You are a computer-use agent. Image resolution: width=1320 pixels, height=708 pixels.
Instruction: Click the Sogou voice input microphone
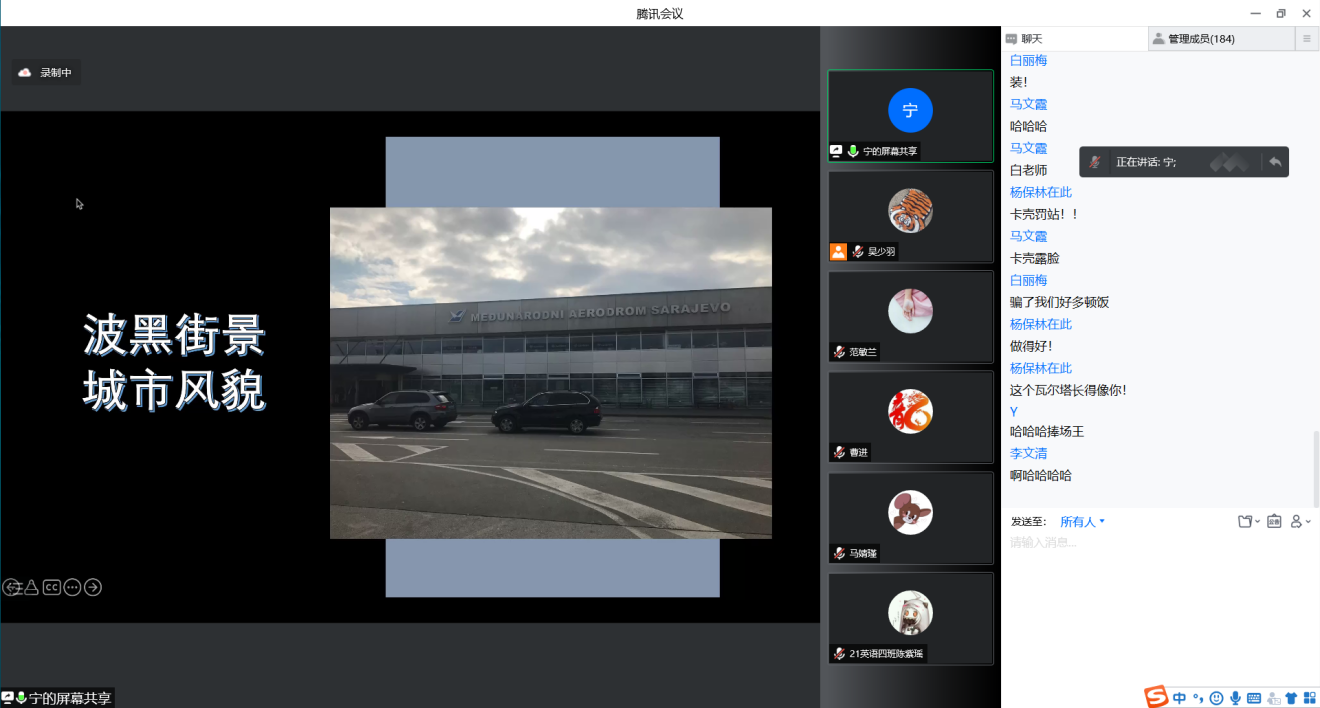tap(1235, 698)
